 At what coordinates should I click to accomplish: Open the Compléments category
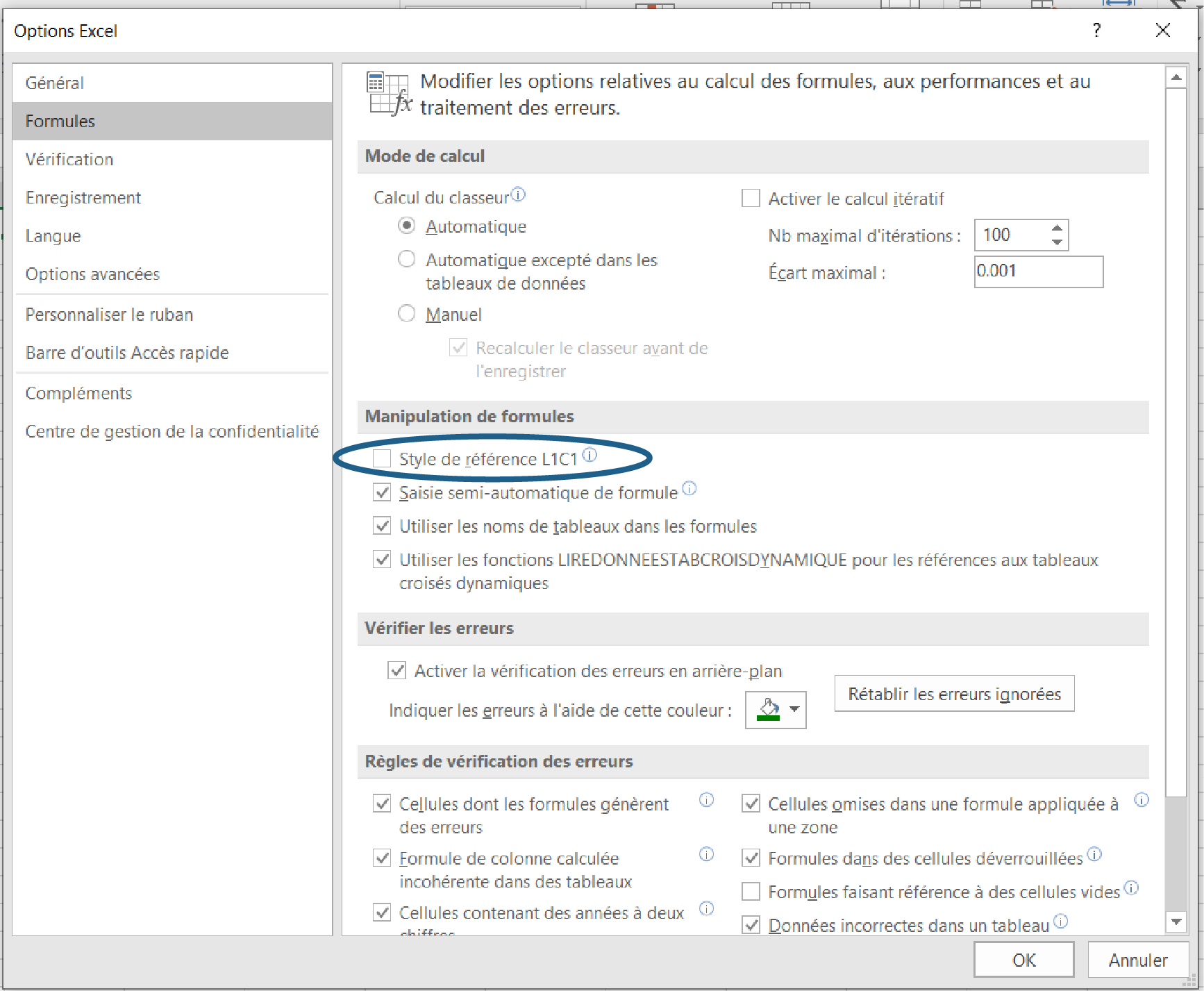tap(172, 393)
